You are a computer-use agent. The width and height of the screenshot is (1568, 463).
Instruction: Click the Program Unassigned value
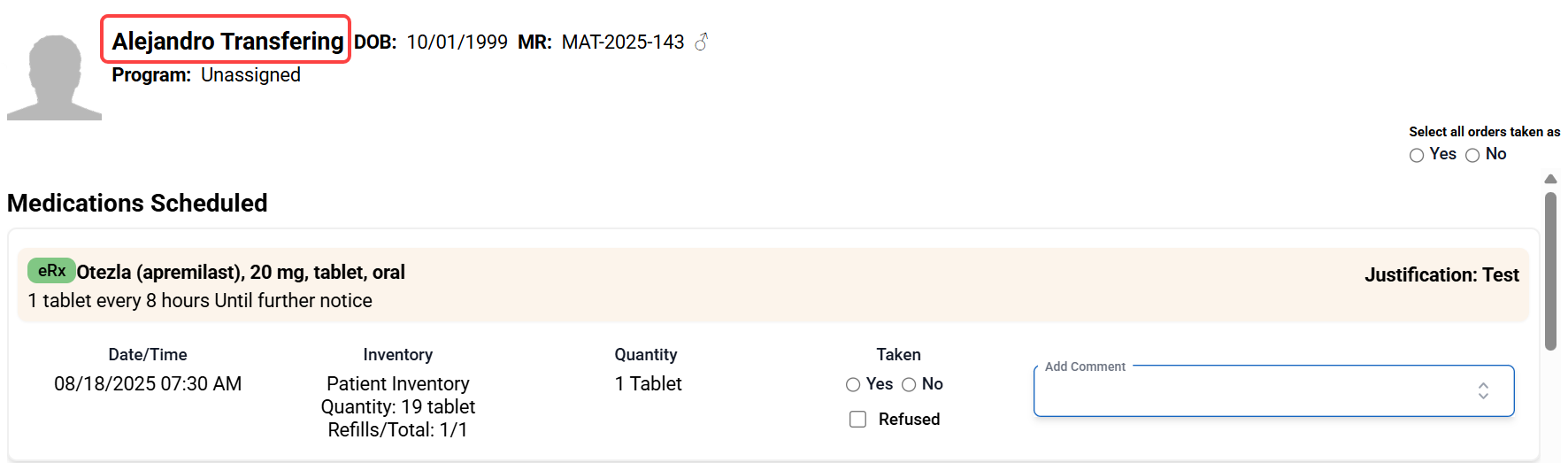coord(250,75)
